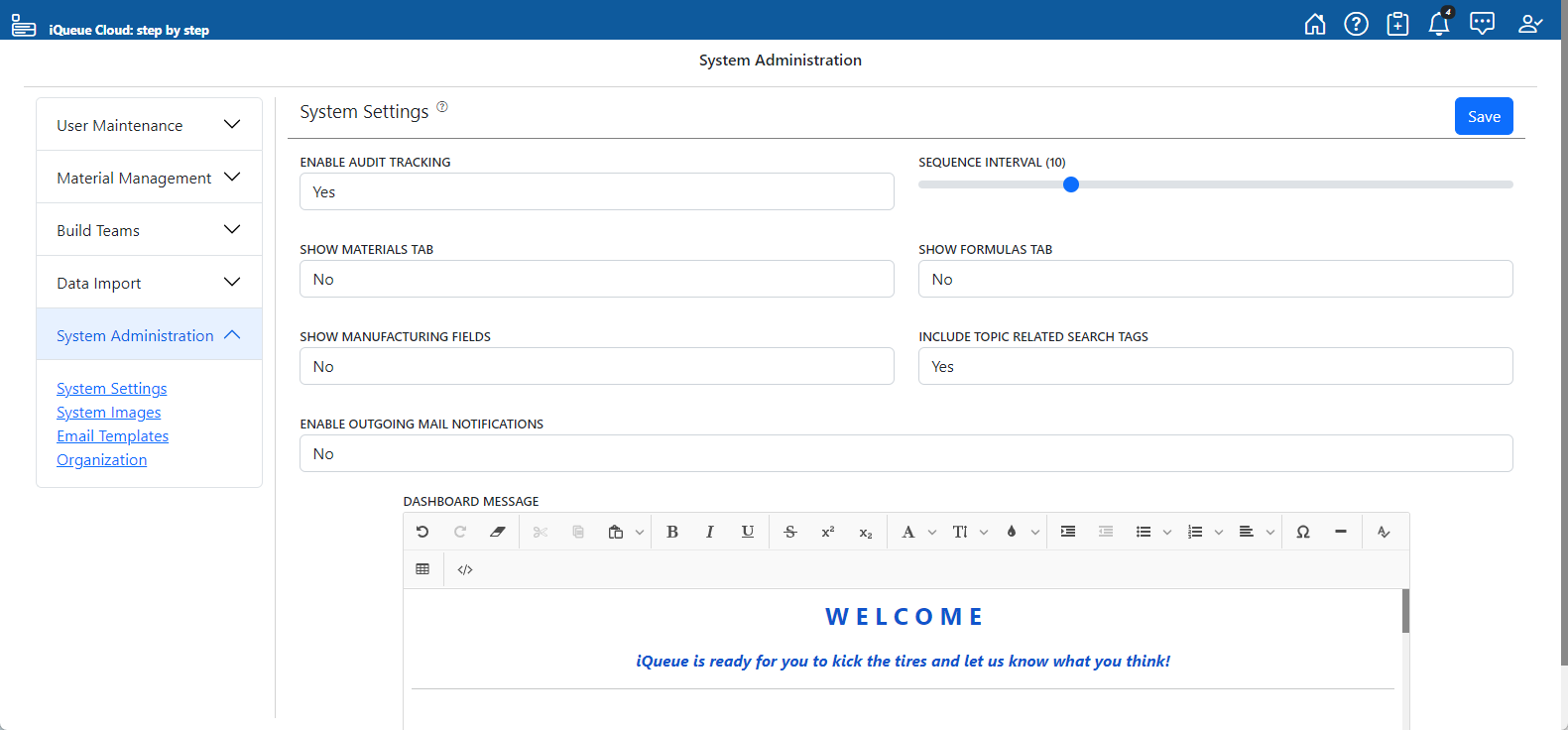Image resolution: width=1568 pixels, height=730 pixels.
Task: Apply subscript formatting
Action: (866, 532)
